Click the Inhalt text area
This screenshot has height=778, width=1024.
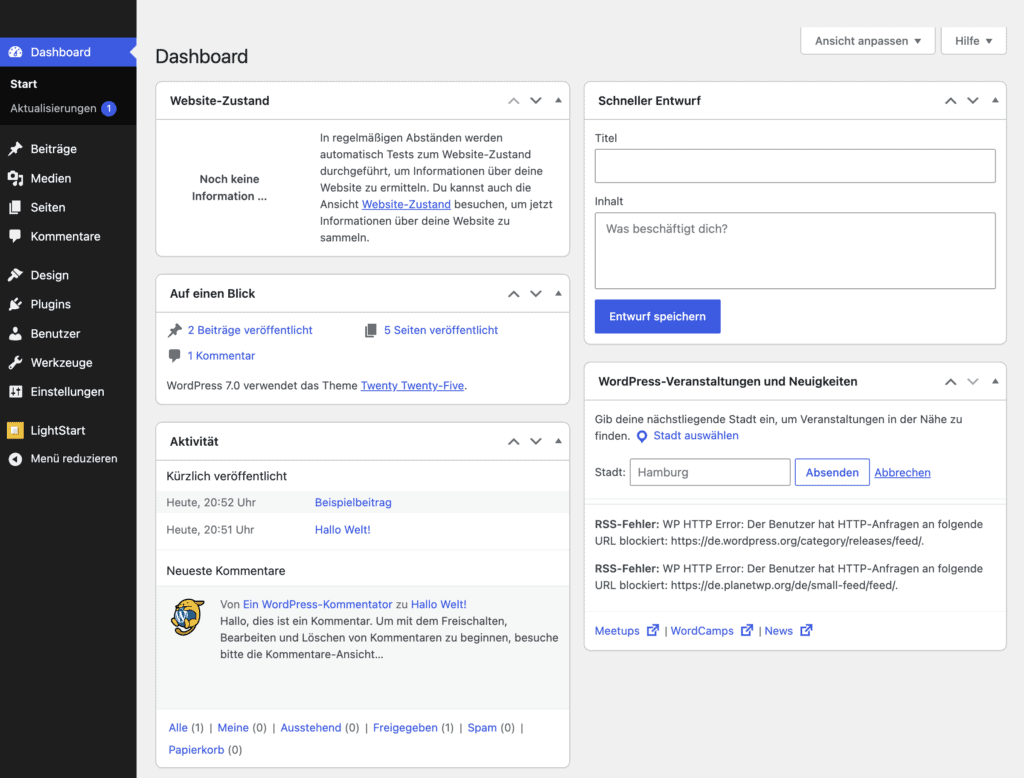point(795,251)
